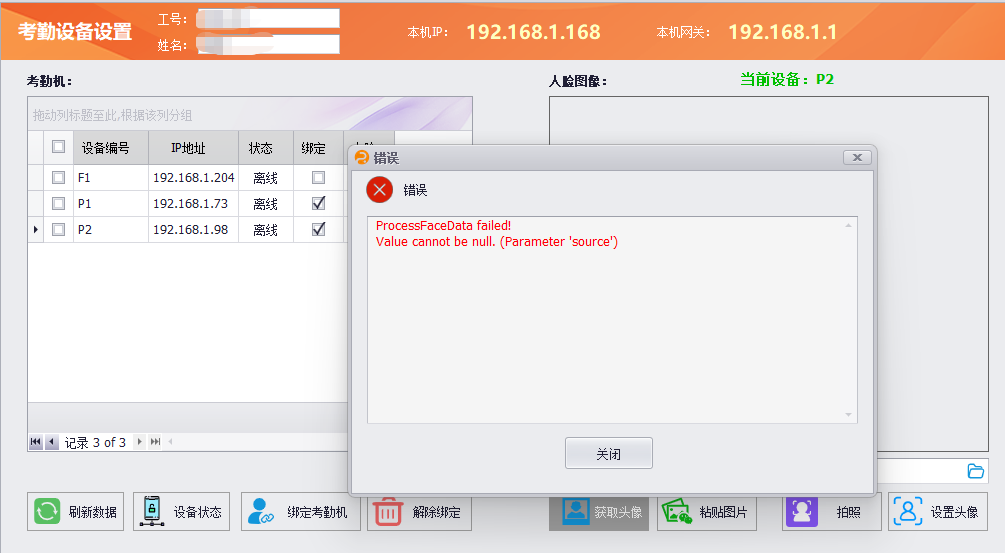Click the 拍照 purple camera icon

click(x=802, y=512)
